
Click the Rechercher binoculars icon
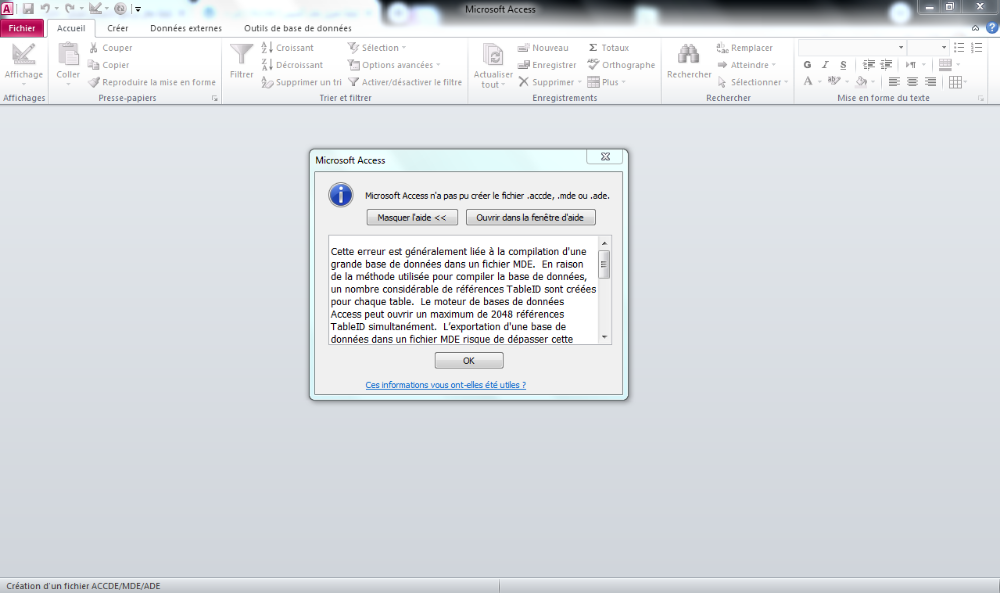click(688, 56)
